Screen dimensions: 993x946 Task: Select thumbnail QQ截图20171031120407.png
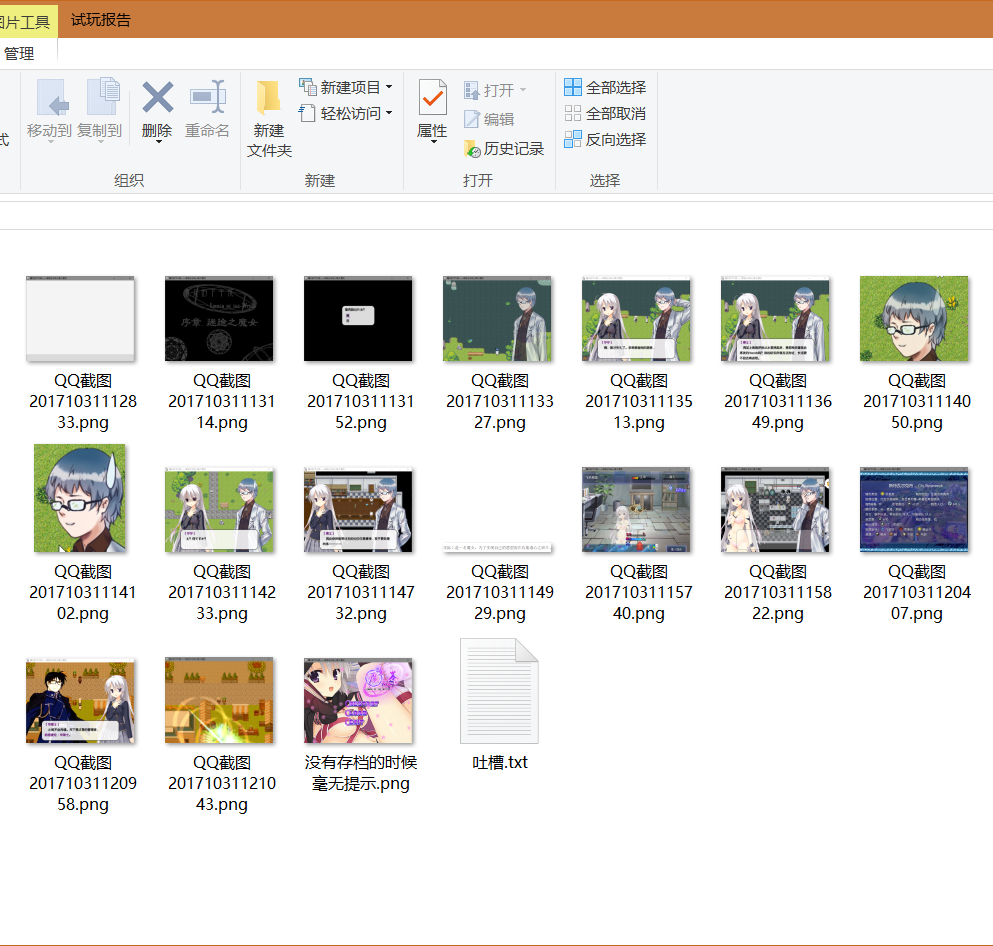[x=914, y=510]
